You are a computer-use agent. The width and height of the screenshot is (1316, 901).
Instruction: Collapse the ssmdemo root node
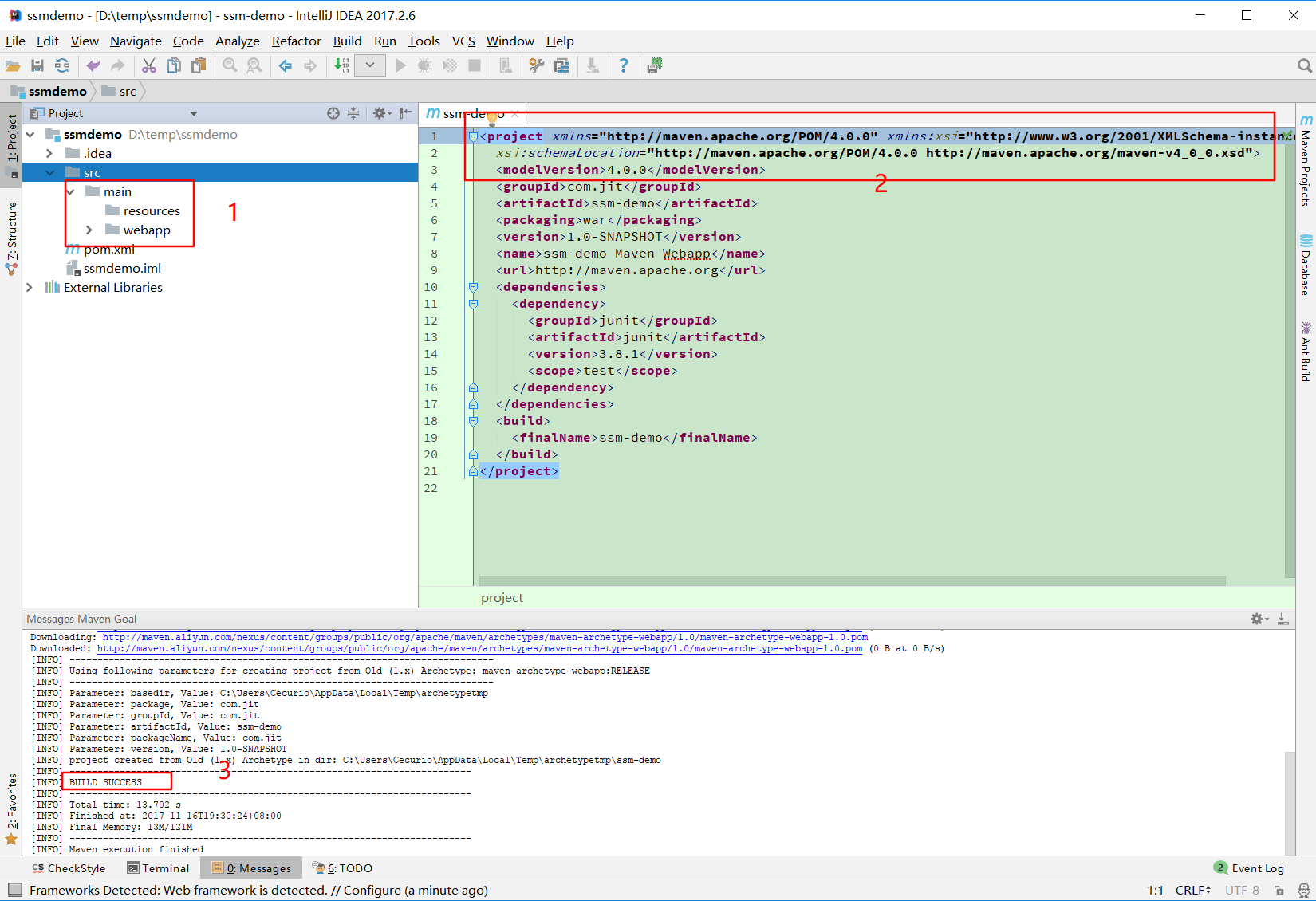point(30,134)
